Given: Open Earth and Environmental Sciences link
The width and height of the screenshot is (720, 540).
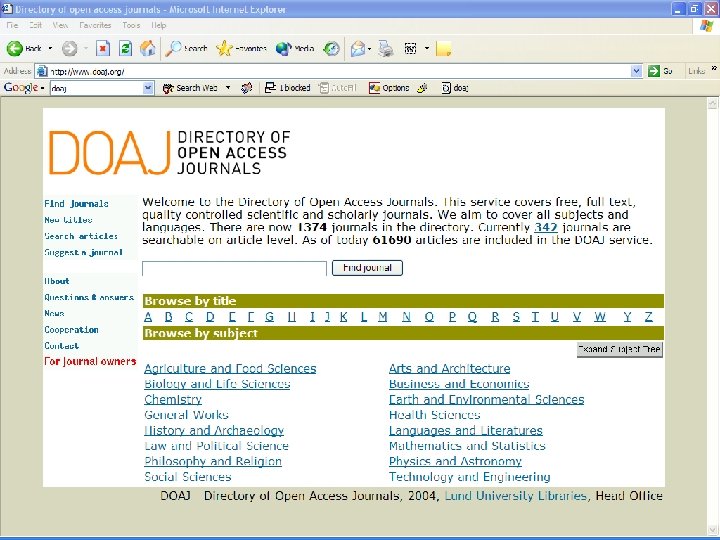Looking at the screenshot, I should pyautogui.click(x=486, y=399).
